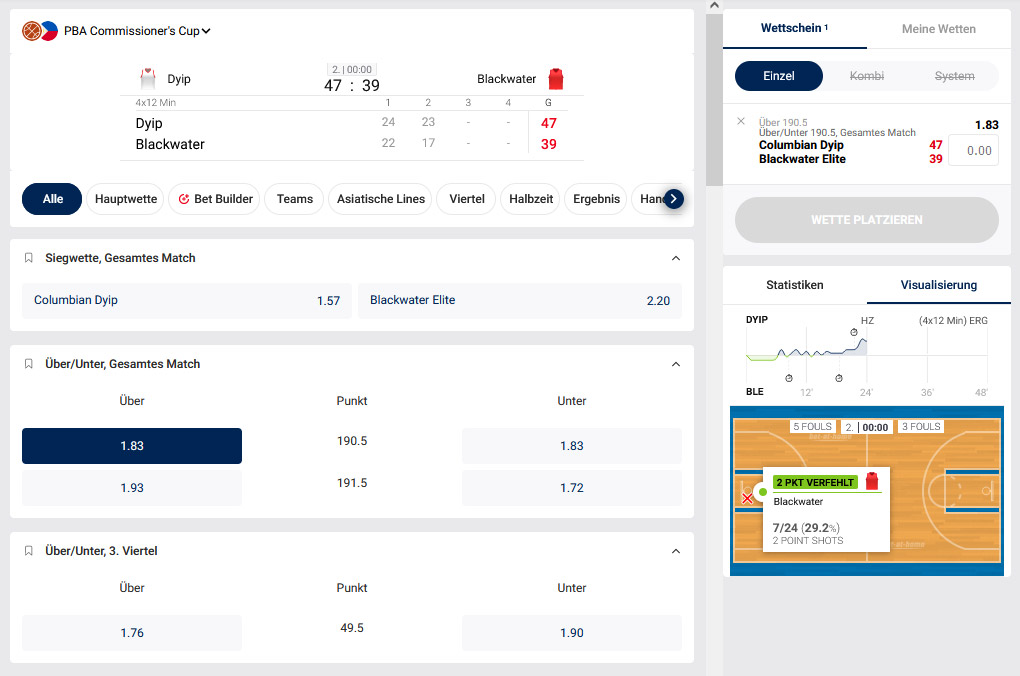Viewport: 1020px width, 676px height.
Task: Open the Statistiken tab
Action: (x=794, y=285)
